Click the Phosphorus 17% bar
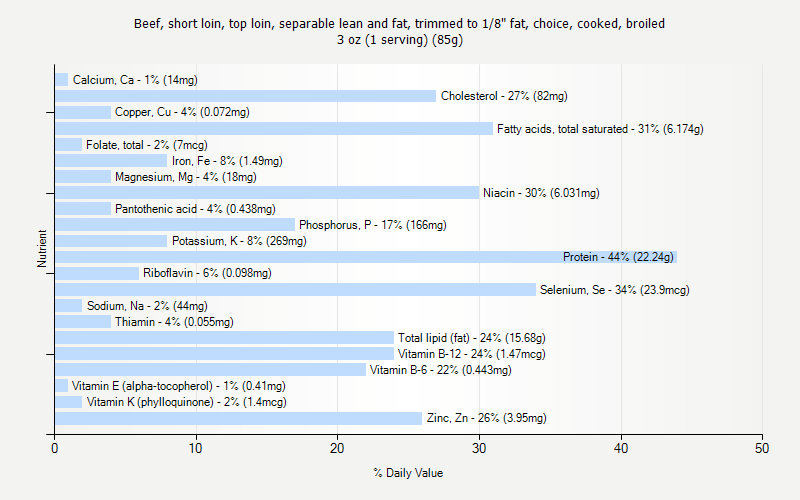 175,225
